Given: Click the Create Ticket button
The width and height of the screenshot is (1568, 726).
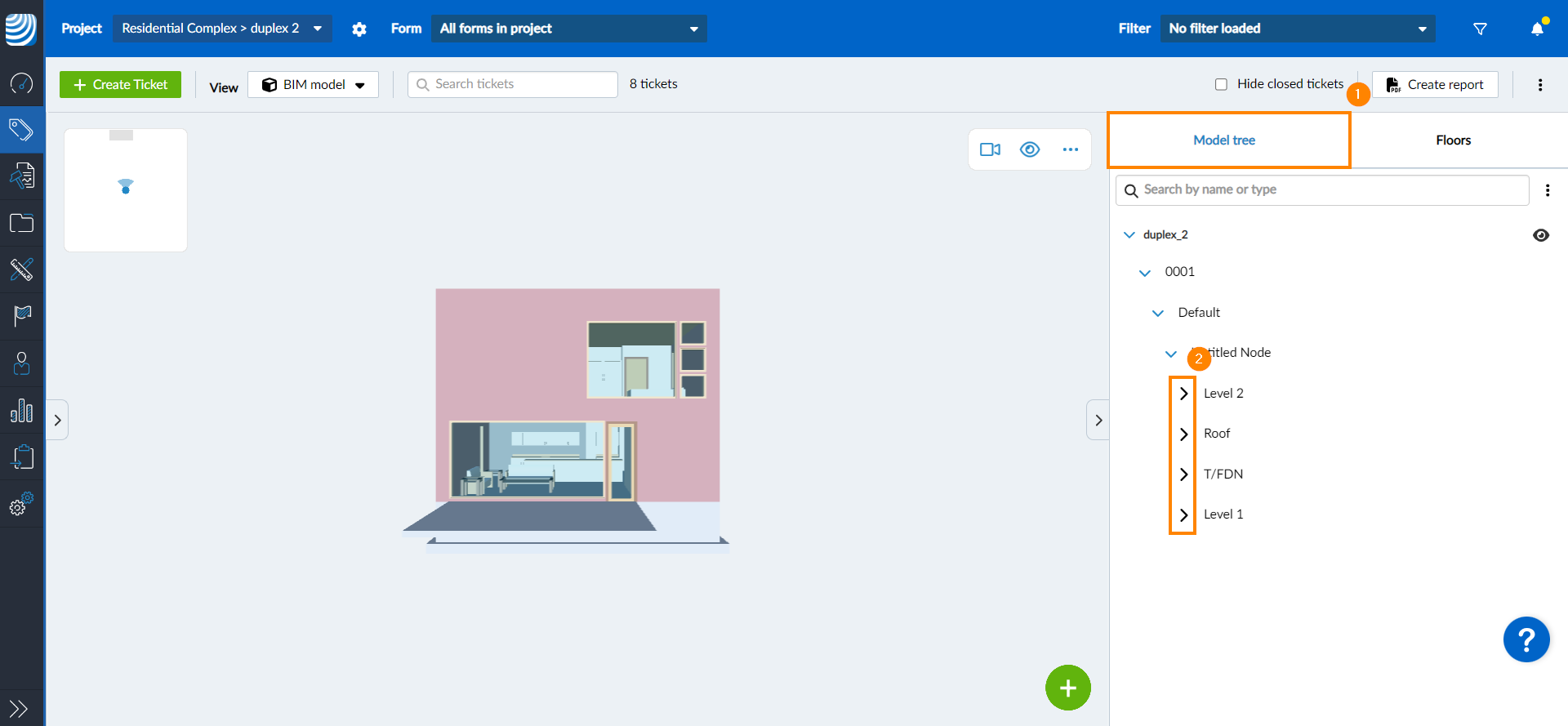Looking at the screenshot, I should pos(120,85).
